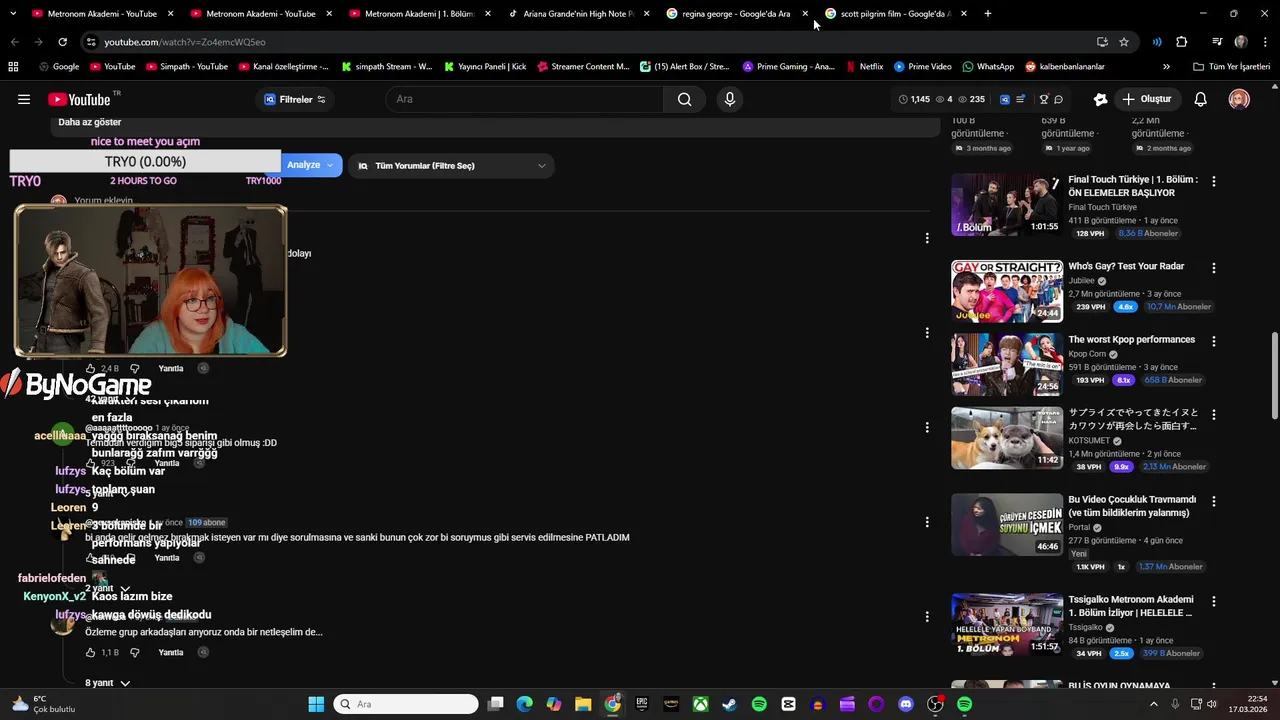Click the browser address bar URL
Viewport: 1280px width, 720px height.
[x=185, y=42]
